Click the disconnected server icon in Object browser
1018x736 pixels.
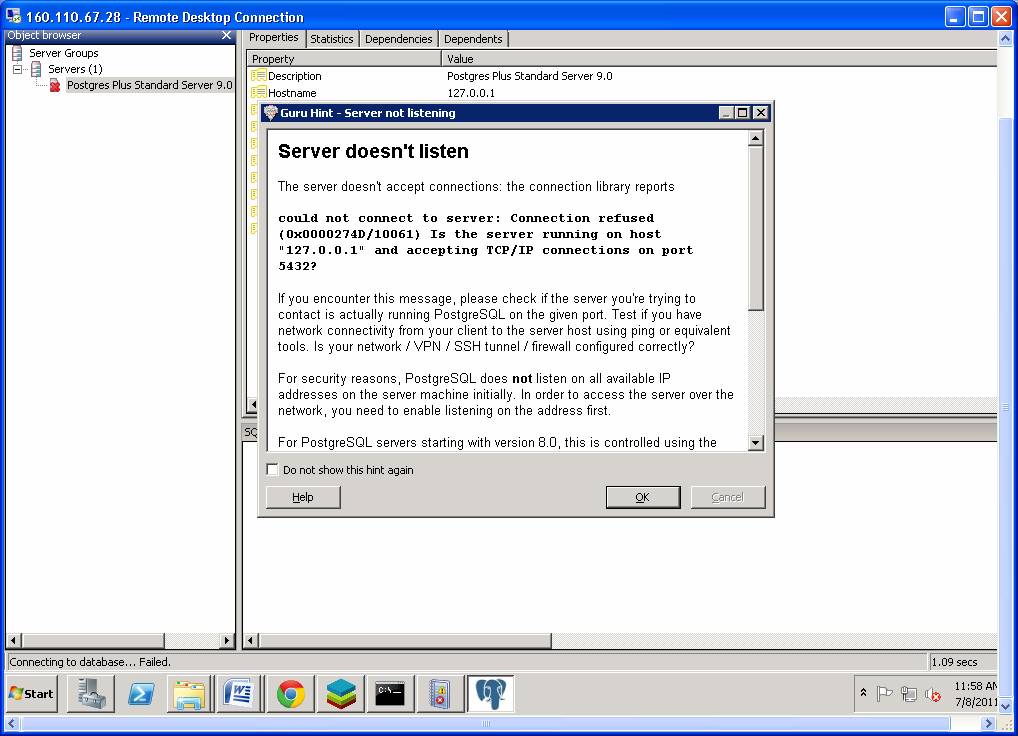coord(55,85)
